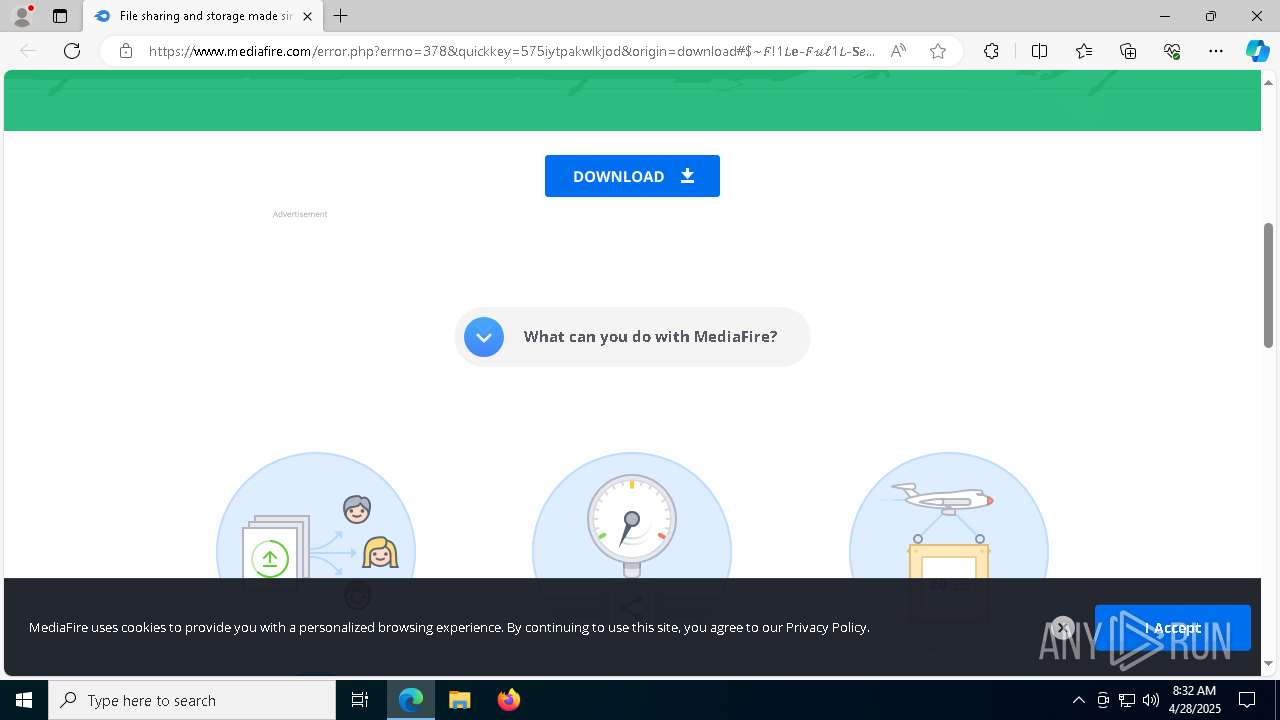Image resolution: width=1280 pixels, height=720 pixels.
Task: Open File Explorer from the taskbar
Action: click(460, 700)
